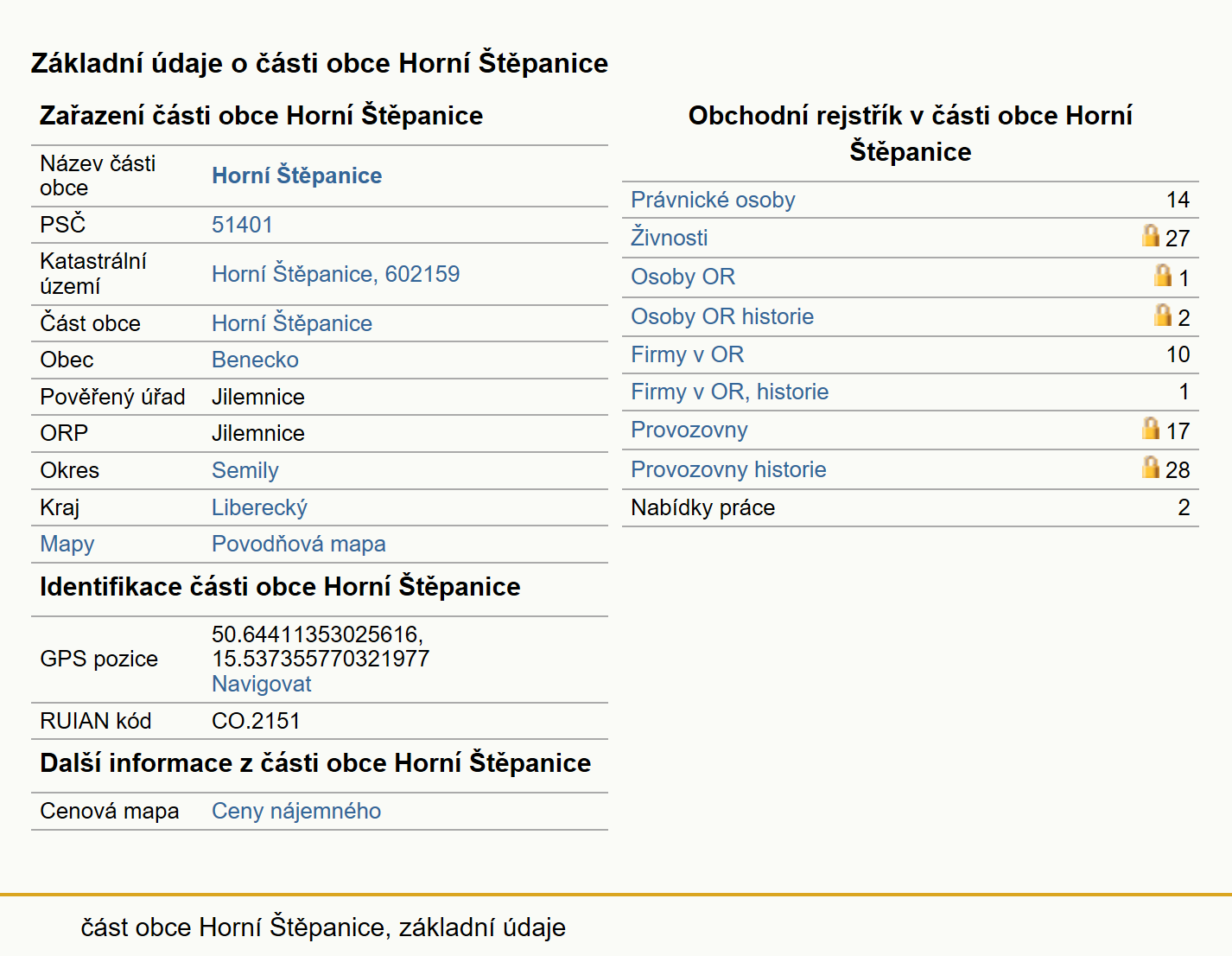Viewport: 1232px width, 956px height.
Task: Click the count 28 for Provozovny historie
Action: point(1178,469)
